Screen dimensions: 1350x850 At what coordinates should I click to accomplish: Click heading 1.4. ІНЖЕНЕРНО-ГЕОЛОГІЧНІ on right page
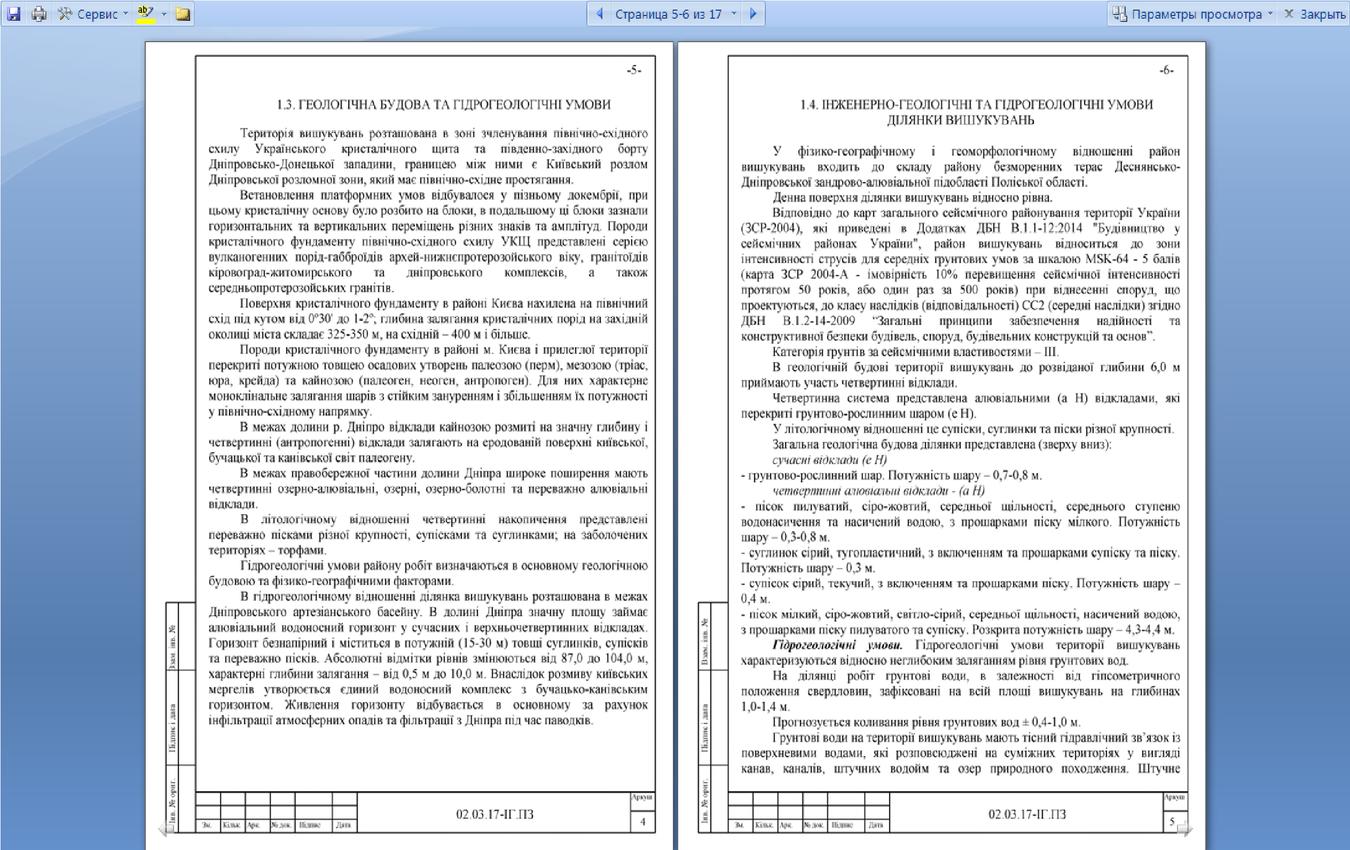[x=976, y=112]
